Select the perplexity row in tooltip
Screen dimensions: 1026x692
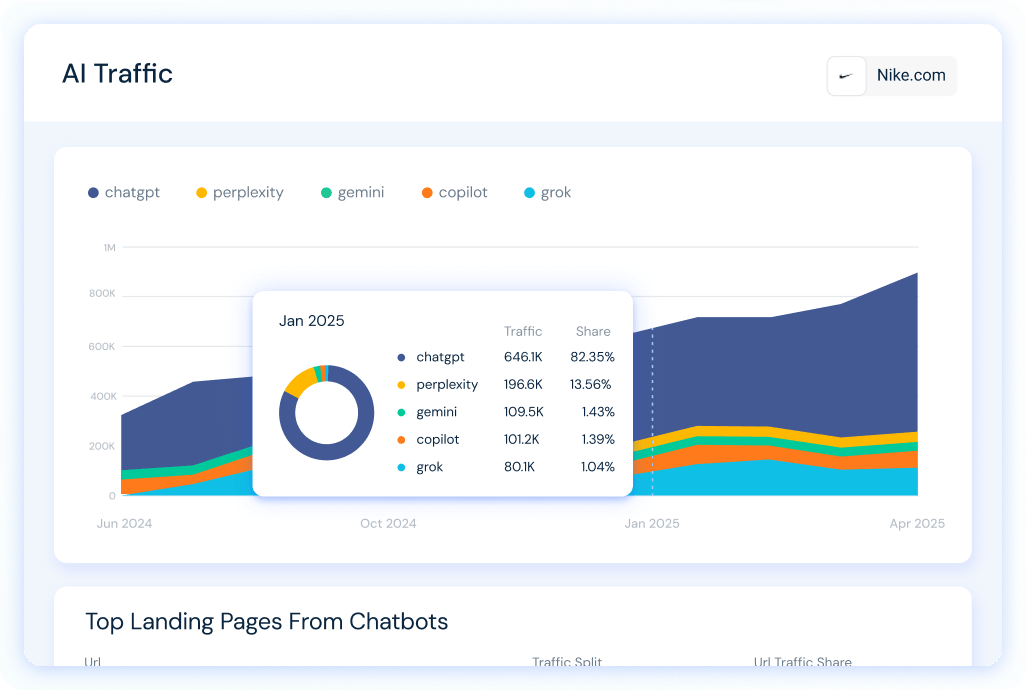[x=506, y=385]
